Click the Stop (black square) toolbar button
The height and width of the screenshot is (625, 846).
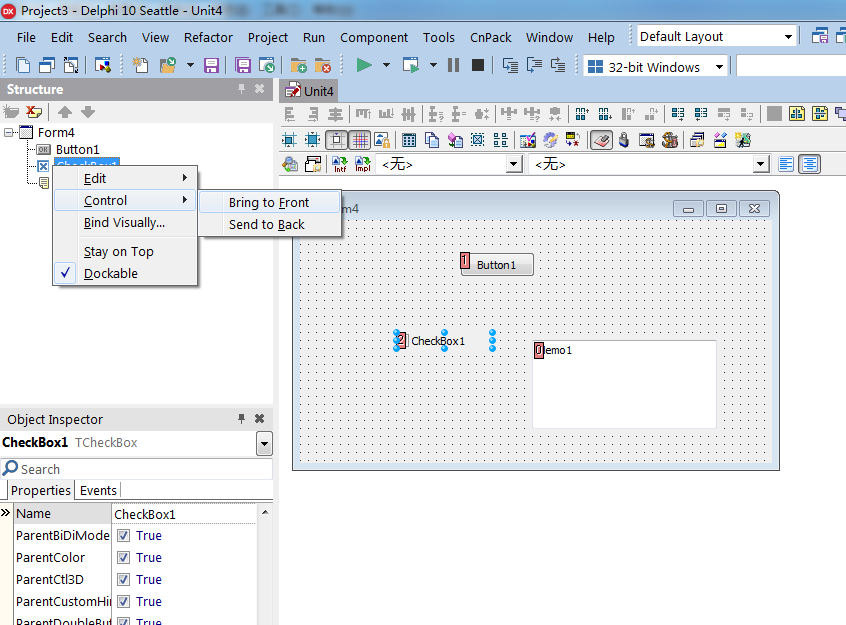477,65
